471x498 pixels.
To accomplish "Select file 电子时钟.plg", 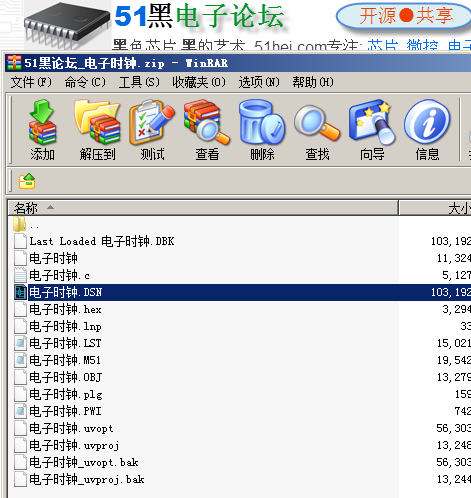I will (x=66, y=394).
